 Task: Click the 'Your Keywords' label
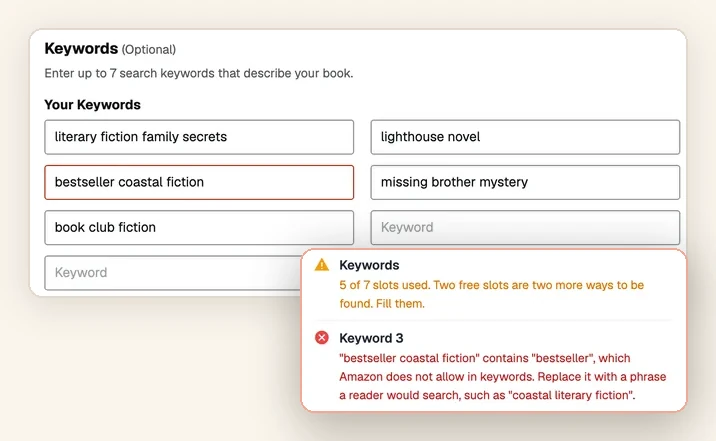tap(92, 105)
